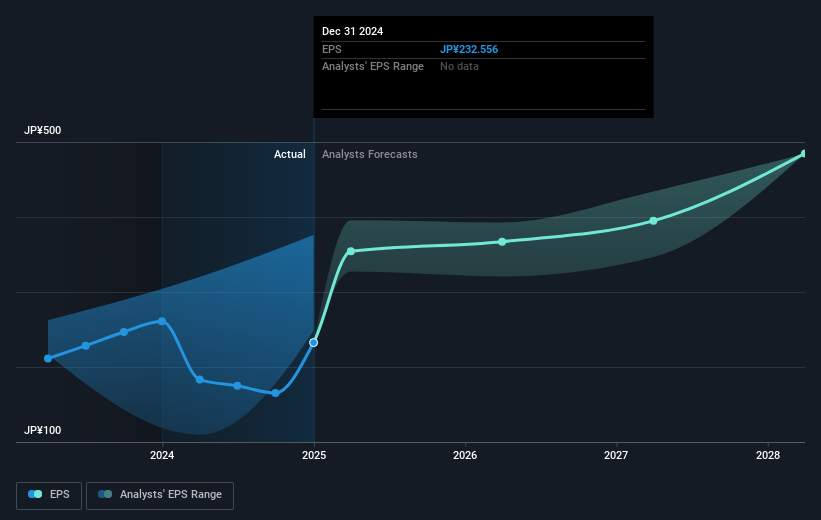Click the Analysts' EPS Range legend swatch
This screenshot has width=821, height=520.
click(105, 494)
